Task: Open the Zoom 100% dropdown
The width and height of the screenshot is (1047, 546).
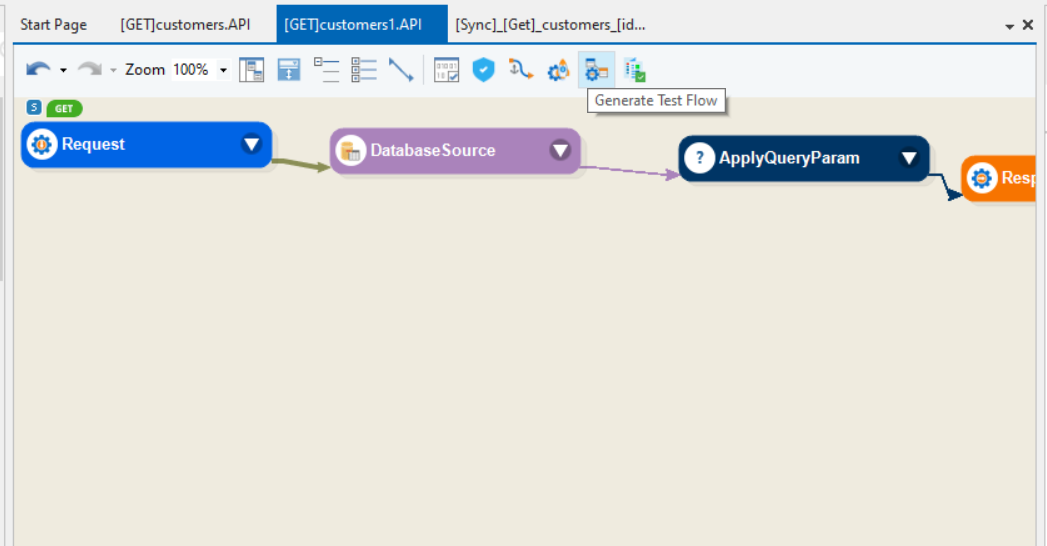Action: [223, 70]
